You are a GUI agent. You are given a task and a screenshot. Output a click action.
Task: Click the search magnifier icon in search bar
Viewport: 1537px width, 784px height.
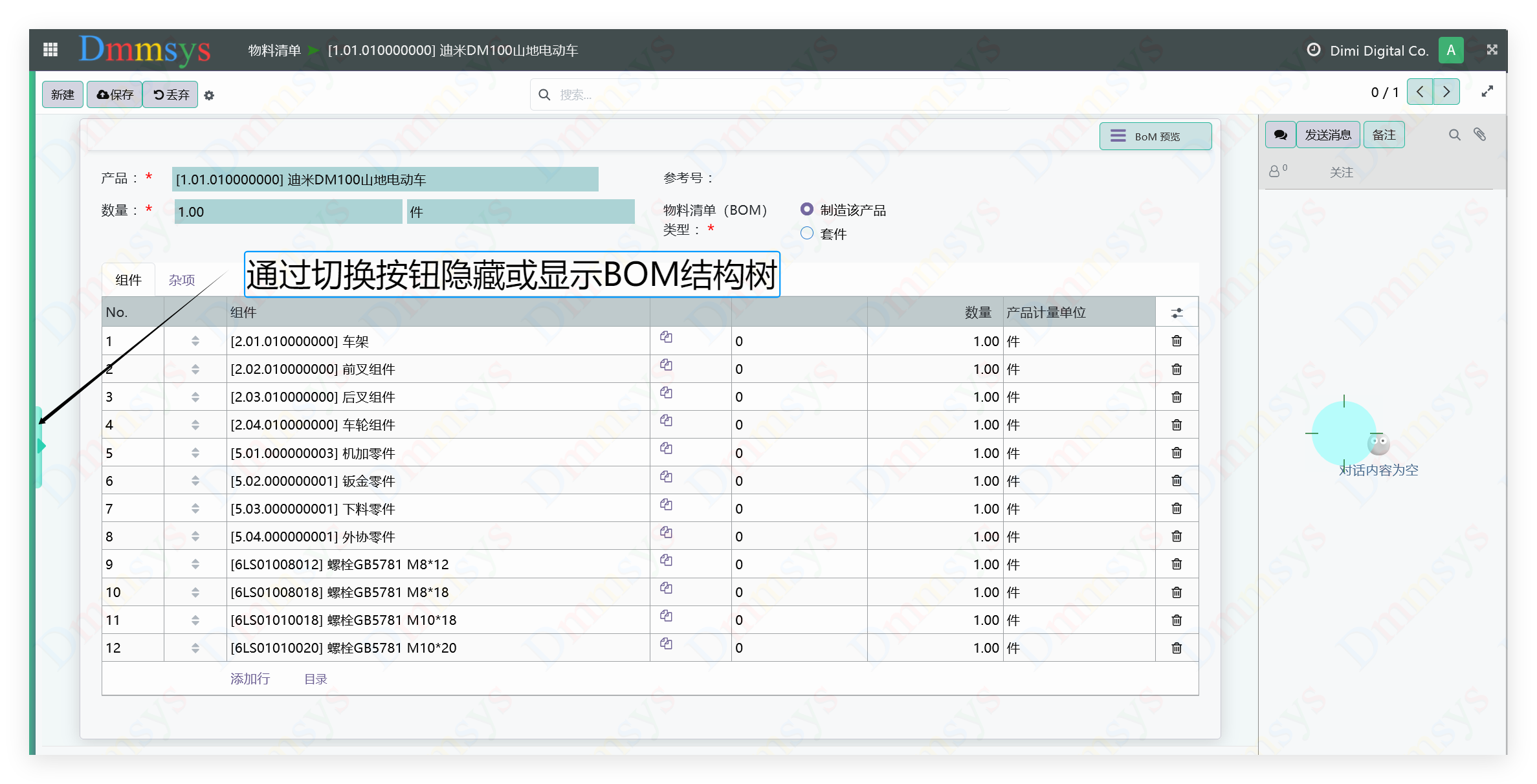click(x=544, y=95)
